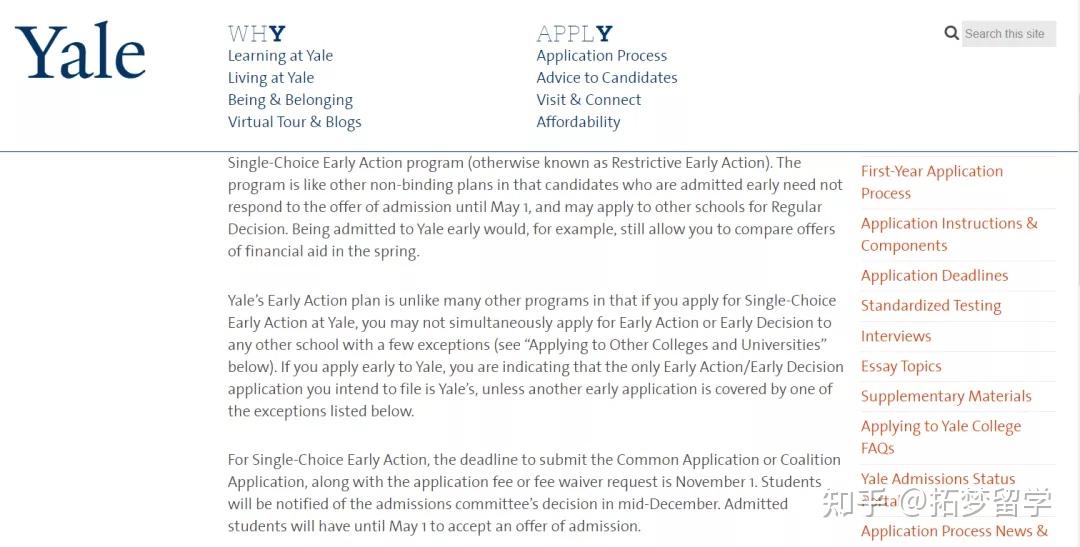Focus the Search this site field
This screenshot has width=1080, height=547.
point(1008,34)
